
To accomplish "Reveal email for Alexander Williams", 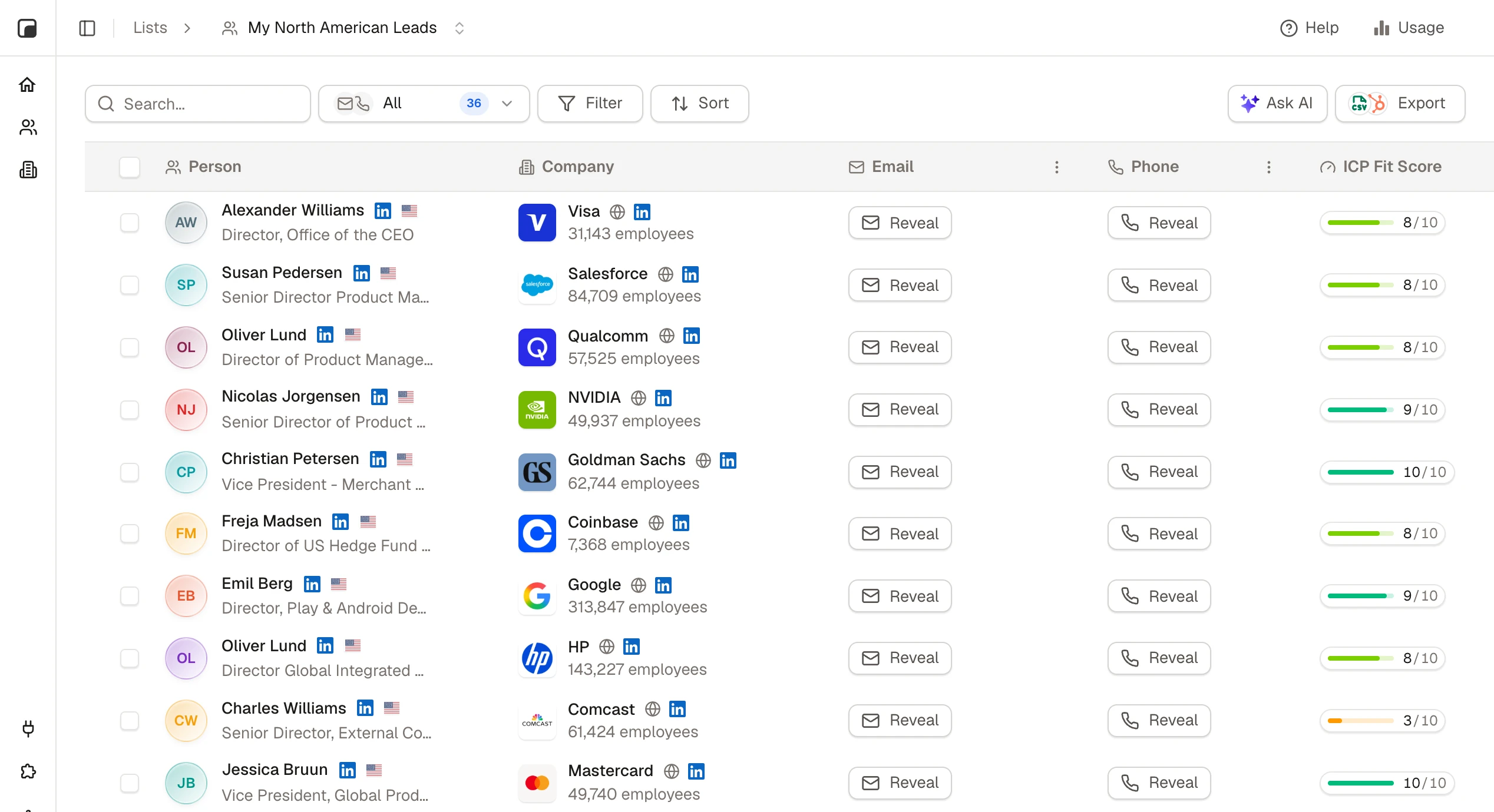I will point(900,223).
